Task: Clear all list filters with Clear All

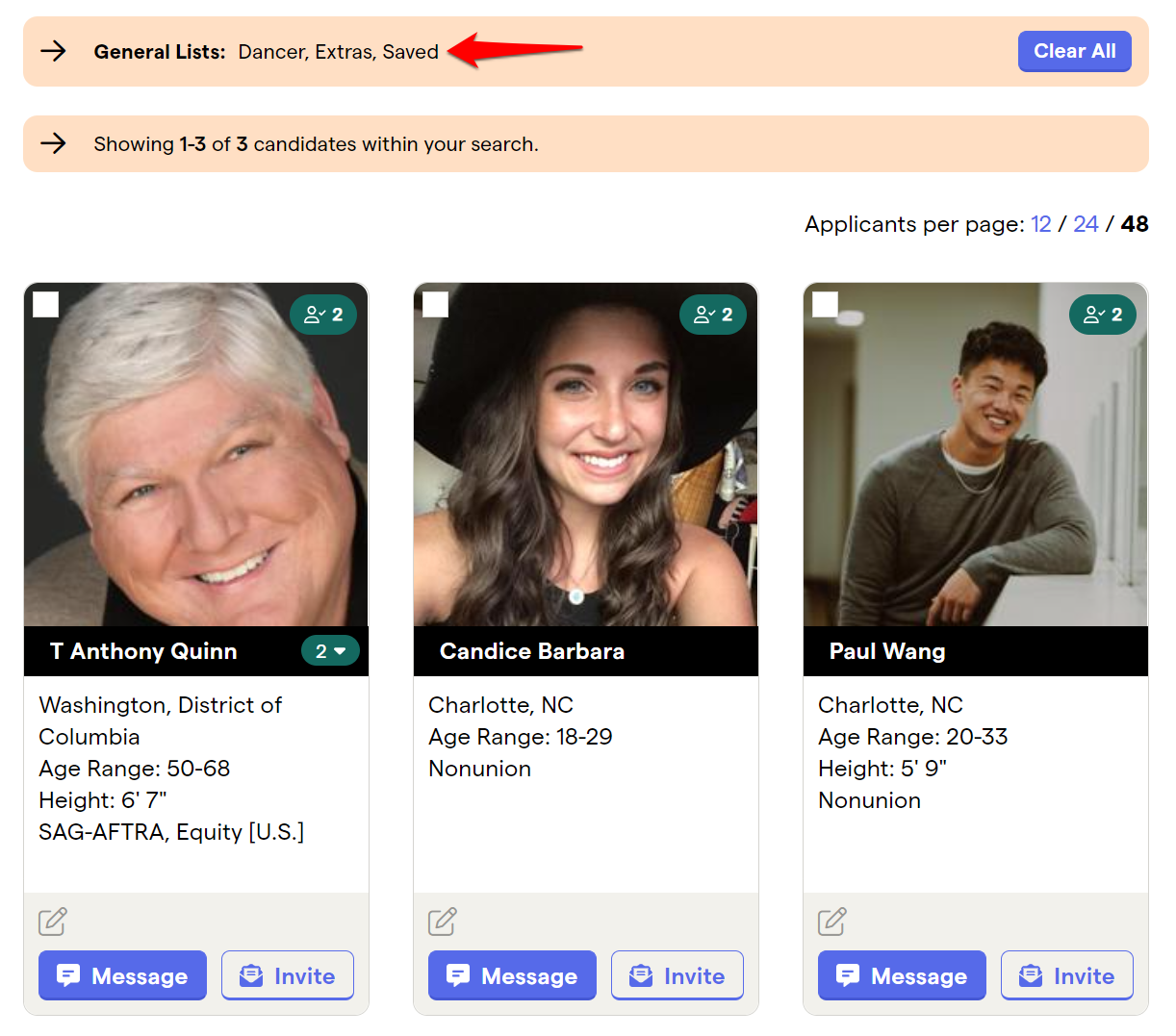Action: tap(1075, 51)
